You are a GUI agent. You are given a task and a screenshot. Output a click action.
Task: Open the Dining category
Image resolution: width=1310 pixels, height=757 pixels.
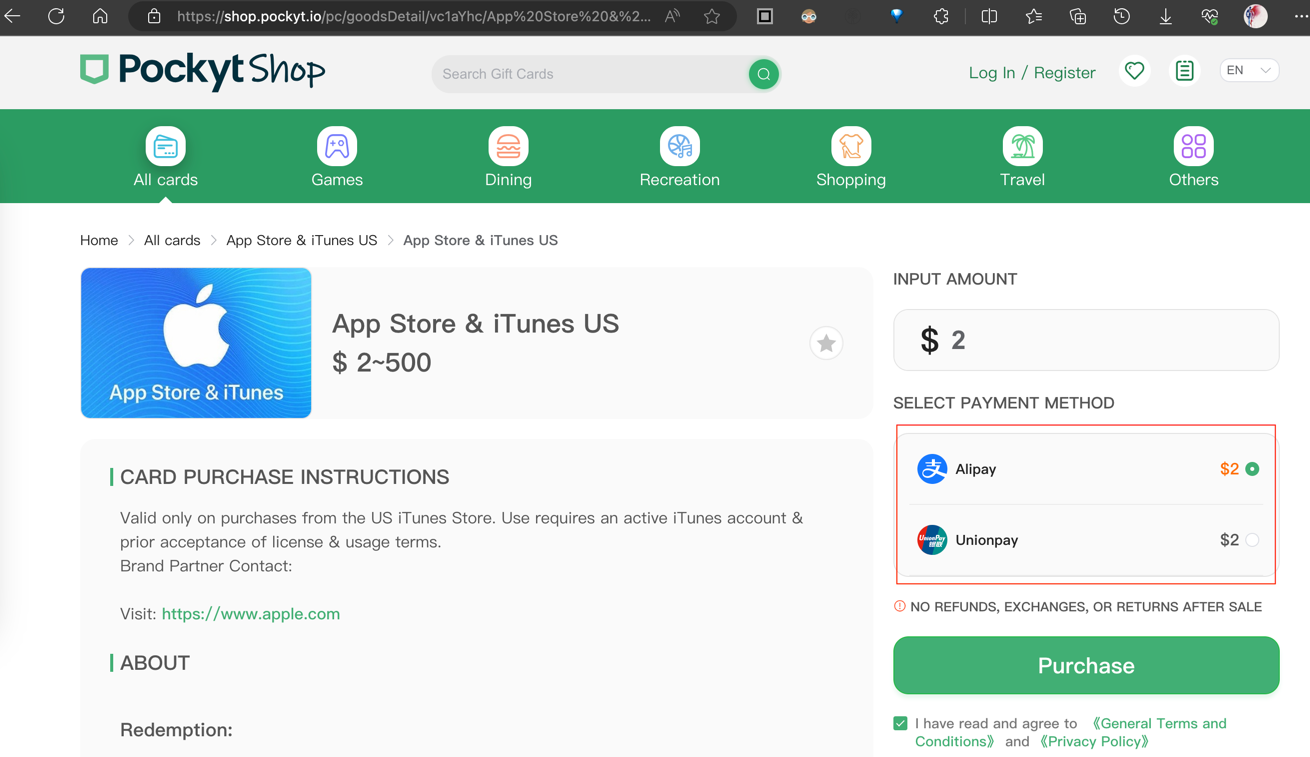coord(508,158)
